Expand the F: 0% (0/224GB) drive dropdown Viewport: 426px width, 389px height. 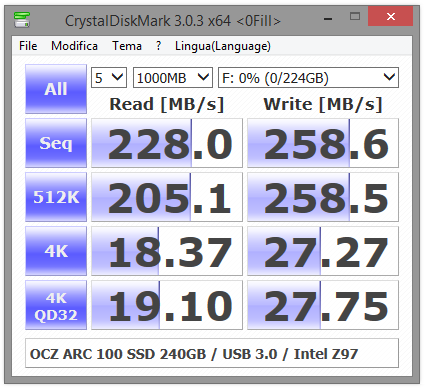[308, 78]
